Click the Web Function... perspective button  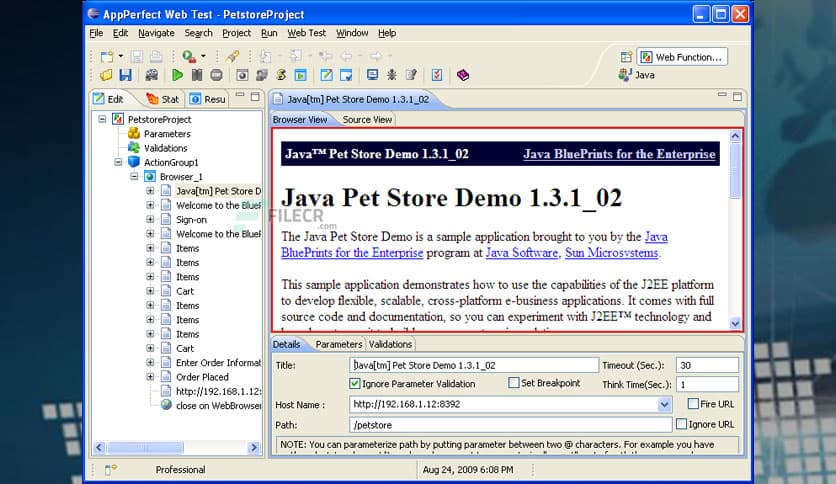682,57
